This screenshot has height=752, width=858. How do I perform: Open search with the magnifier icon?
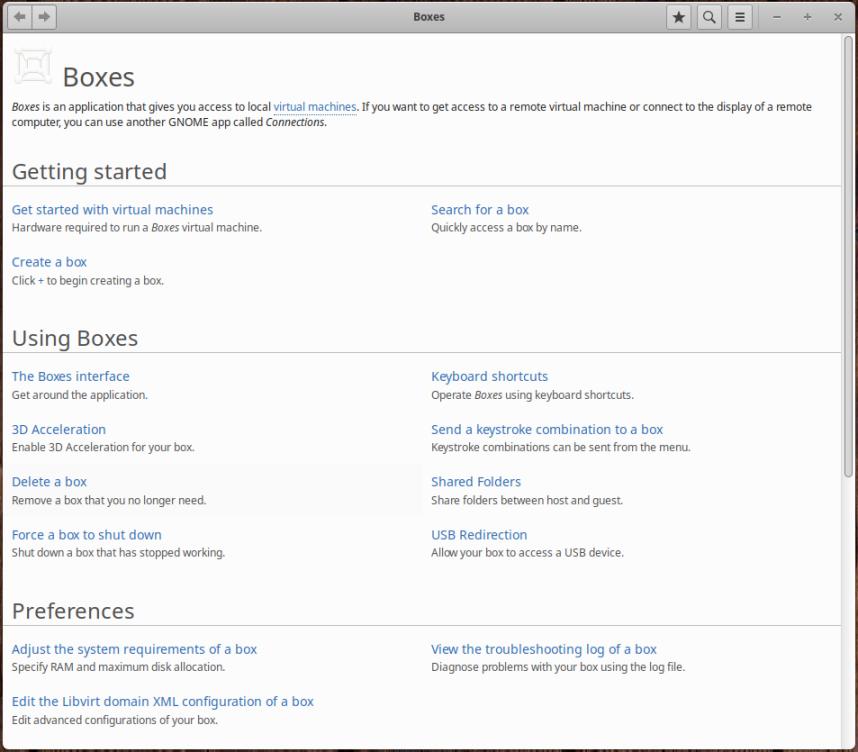[709, 18]
